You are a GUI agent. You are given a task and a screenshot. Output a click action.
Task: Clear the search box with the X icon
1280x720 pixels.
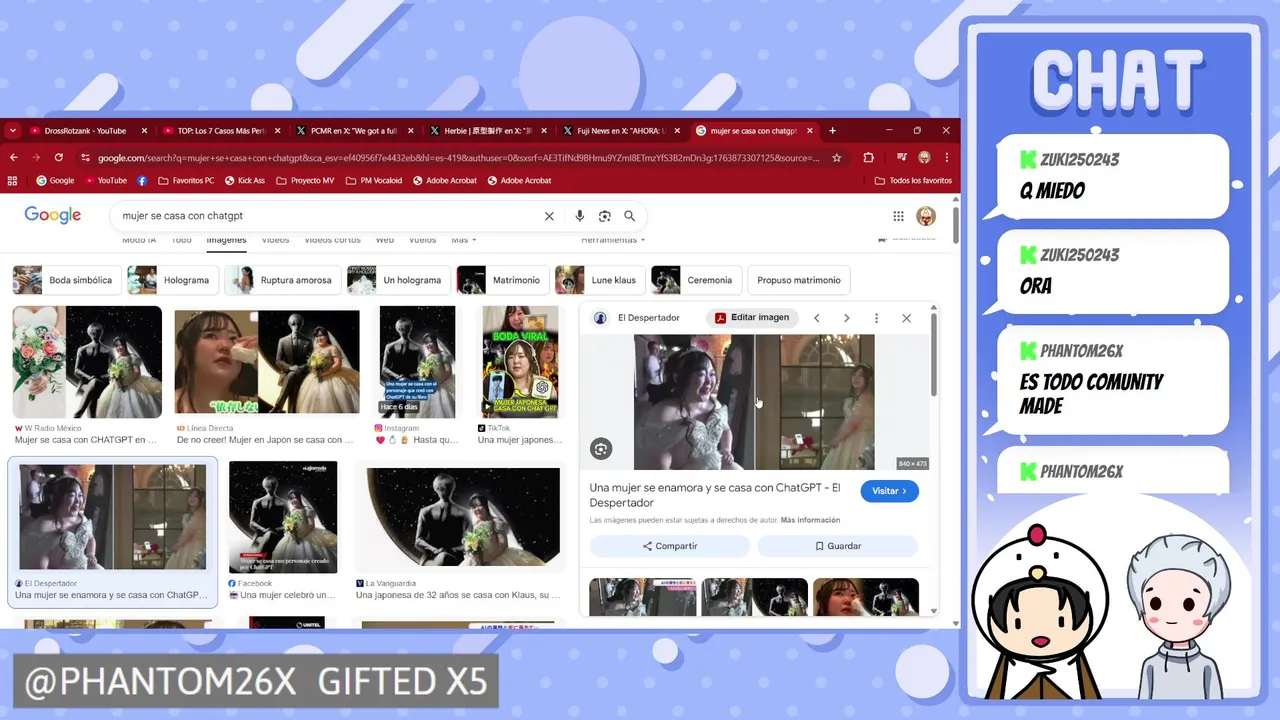pyautogui.click(x=549, y=216)
